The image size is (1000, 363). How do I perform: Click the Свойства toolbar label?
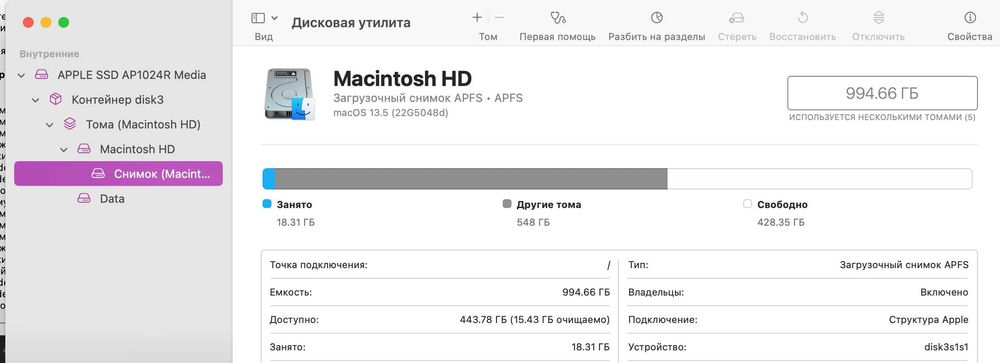click(969, 37)
